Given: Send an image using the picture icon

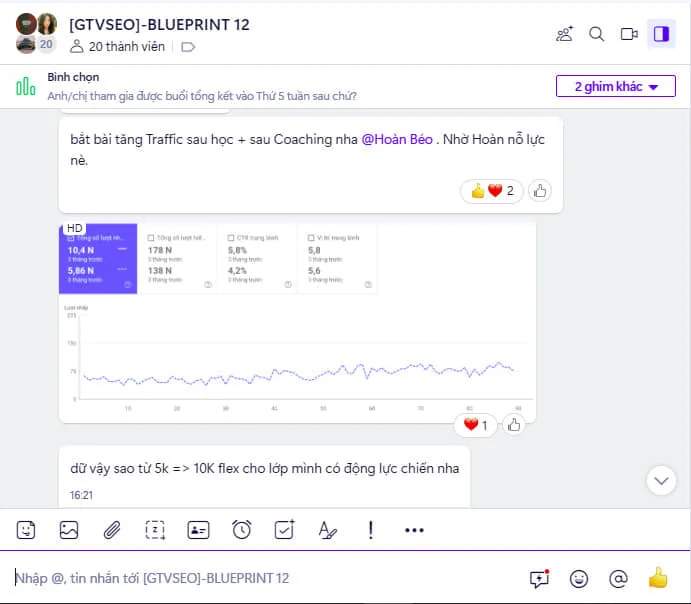Looking at the screenshot, I should point(69,530).
